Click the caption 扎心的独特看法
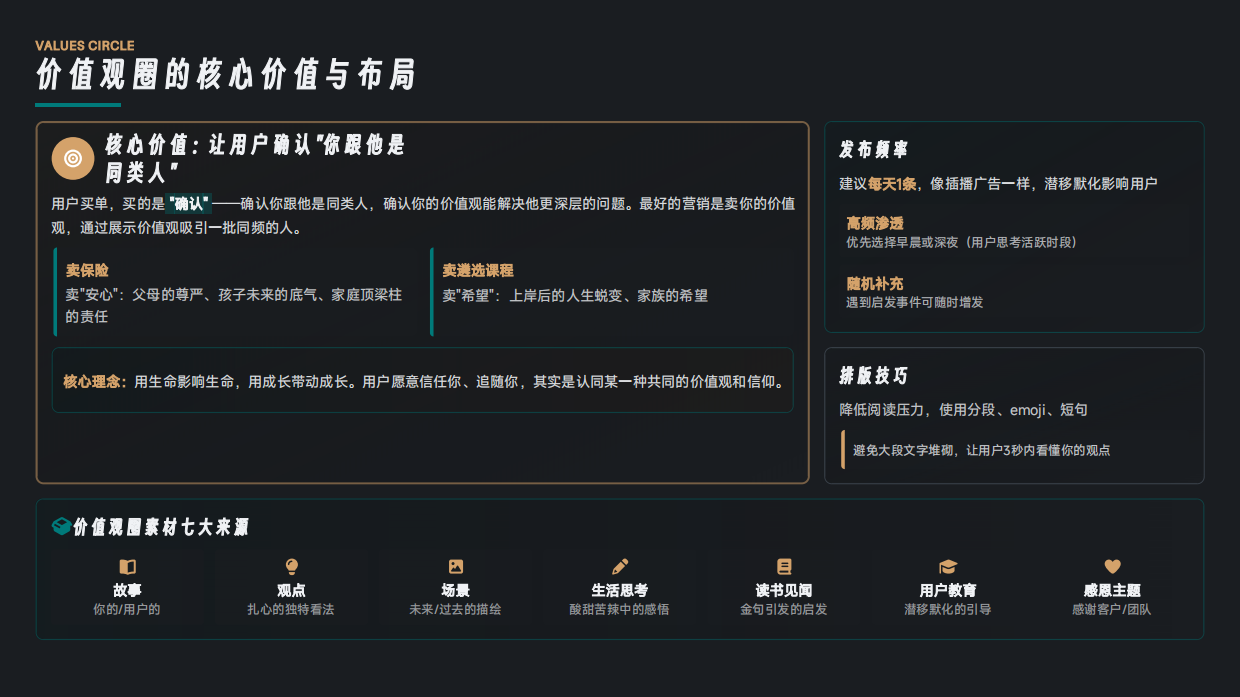This screenshot has height=697, width=1240. (x=291, y=609)
